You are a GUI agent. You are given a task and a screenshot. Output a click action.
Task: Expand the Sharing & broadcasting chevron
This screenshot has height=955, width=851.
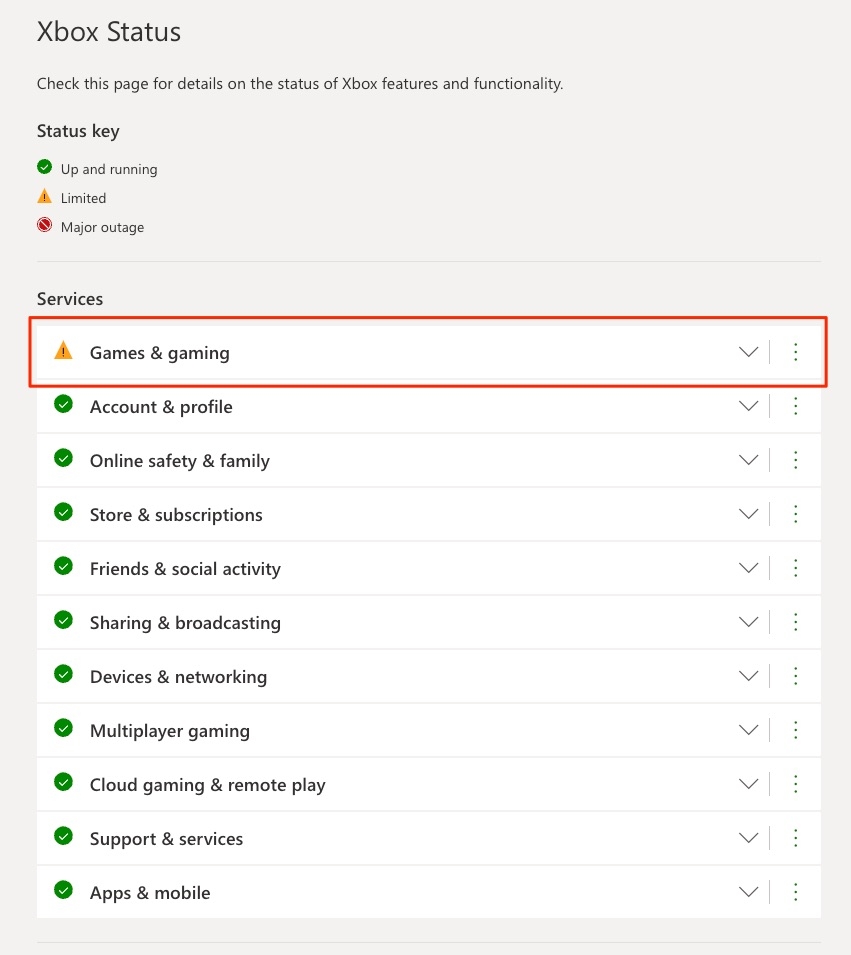coord(748,622)
